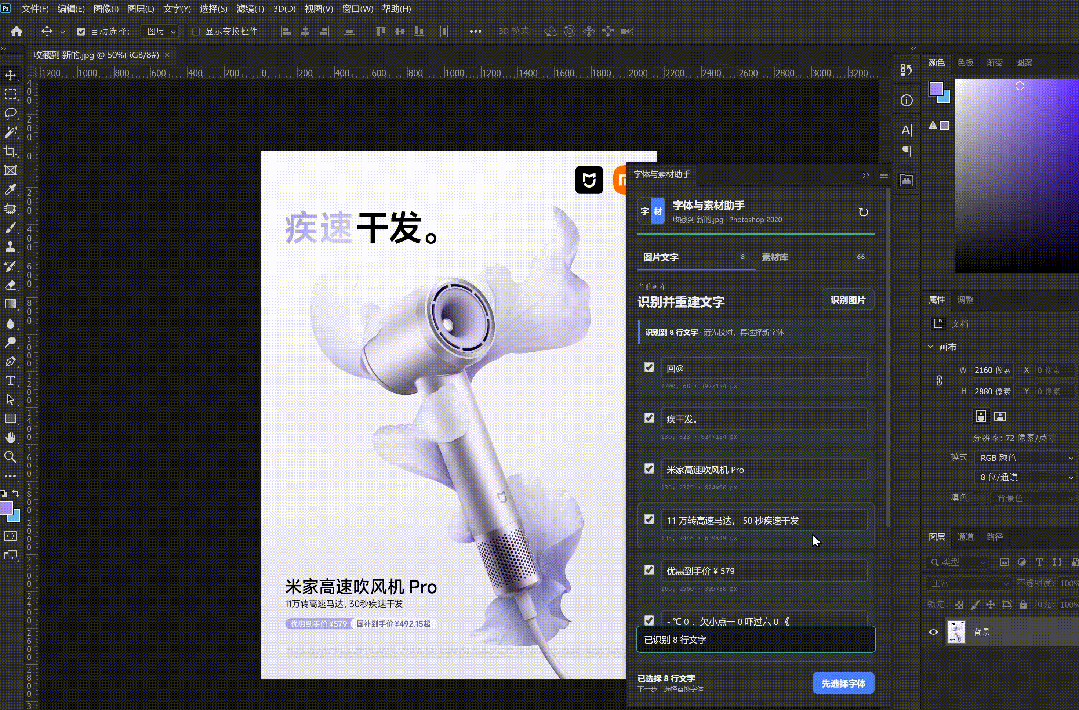This screenshot has height=710, width=1079.
Task: Select the Move tool in the toolbox
Action: pos(10,75)
